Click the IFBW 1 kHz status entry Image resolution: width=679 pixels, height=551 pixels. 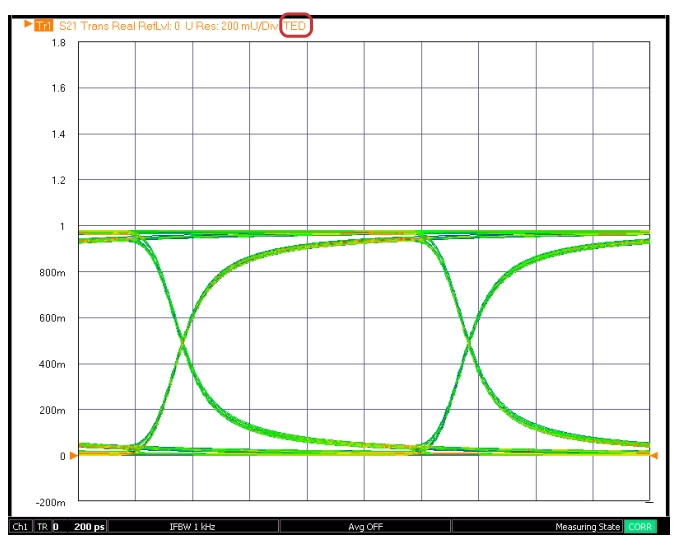(192, 527)
